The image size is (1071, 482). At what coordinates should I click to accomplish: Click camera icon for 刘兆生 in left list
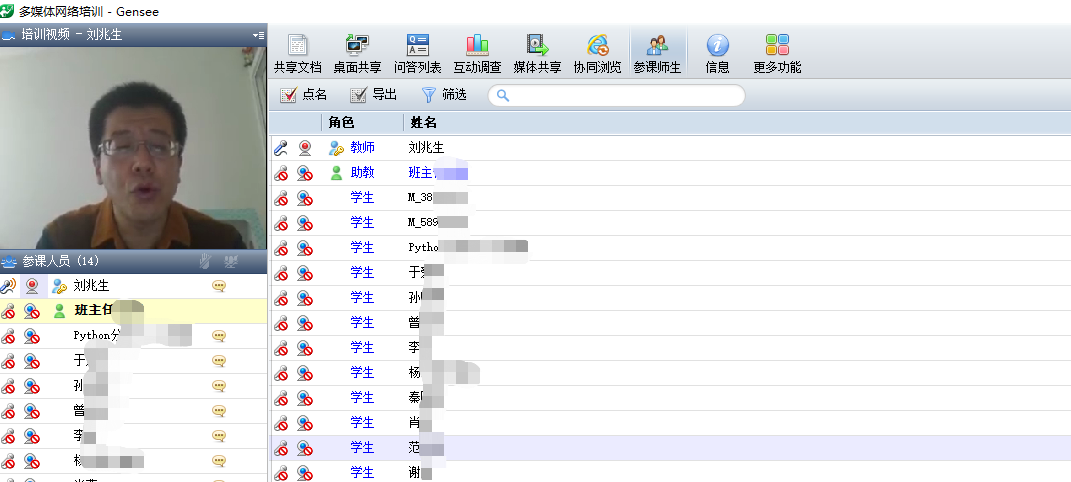click(x=31, y=286)
